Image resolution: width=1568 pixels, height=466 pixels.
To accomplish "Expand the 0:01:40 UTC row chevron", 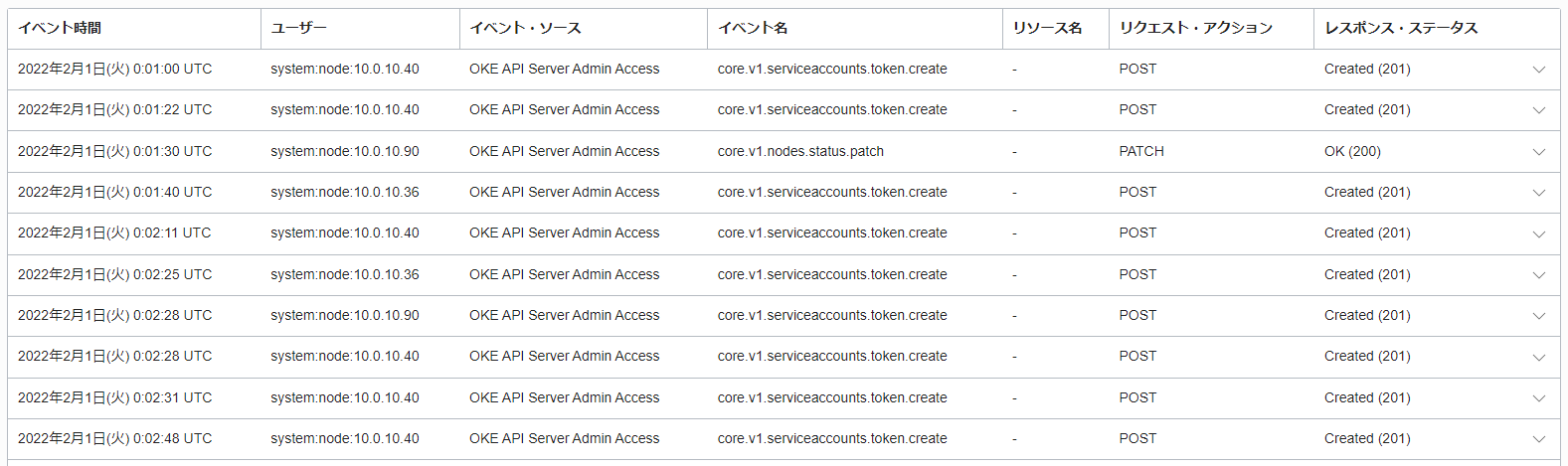I will (x=1538, y=193).
